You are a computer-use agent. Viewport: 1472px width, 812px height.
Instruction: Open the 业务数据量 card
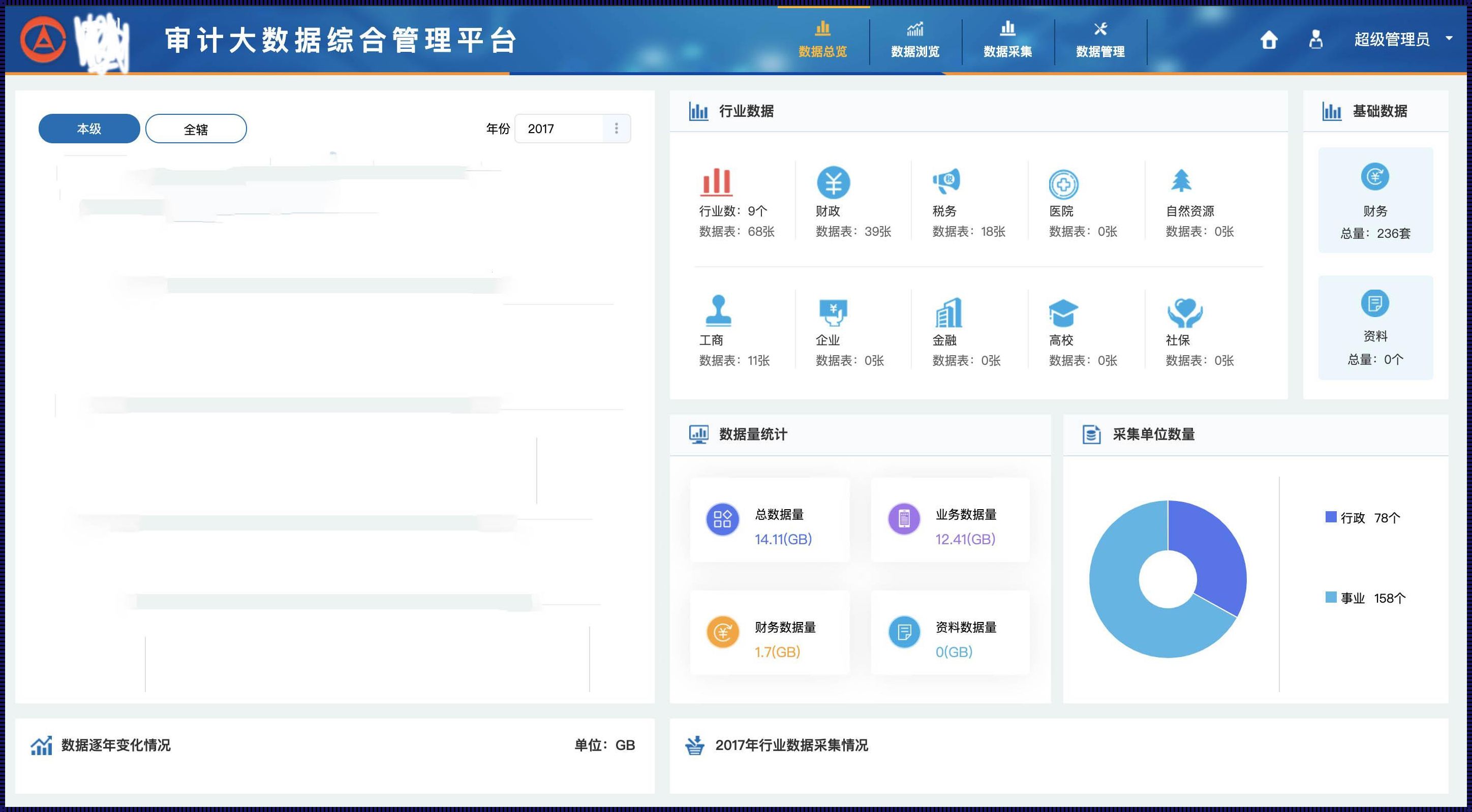pyautogui.click(x=950, y=520)
